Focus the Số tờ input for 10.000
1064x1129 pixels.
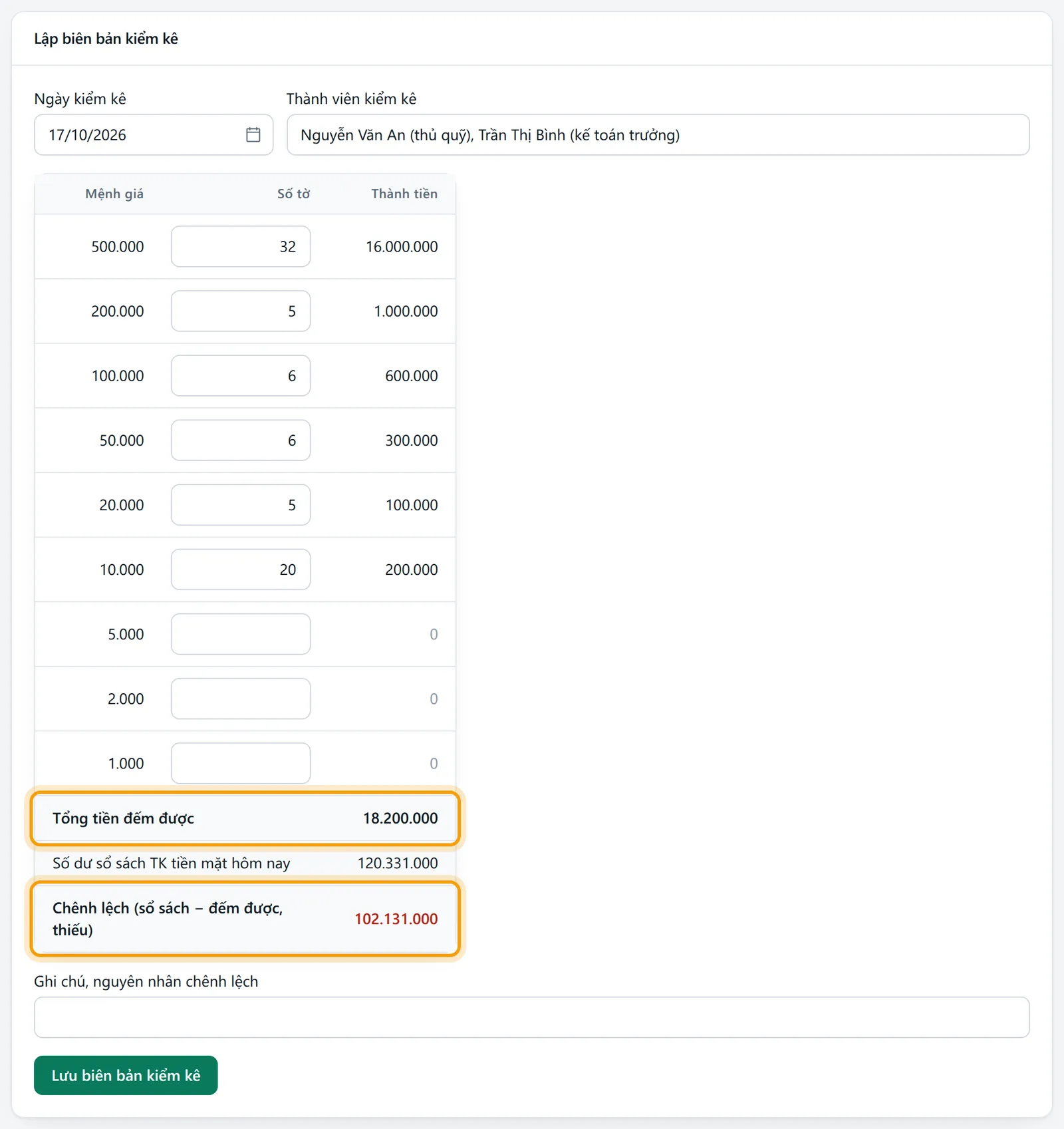[x=241, y=569]
